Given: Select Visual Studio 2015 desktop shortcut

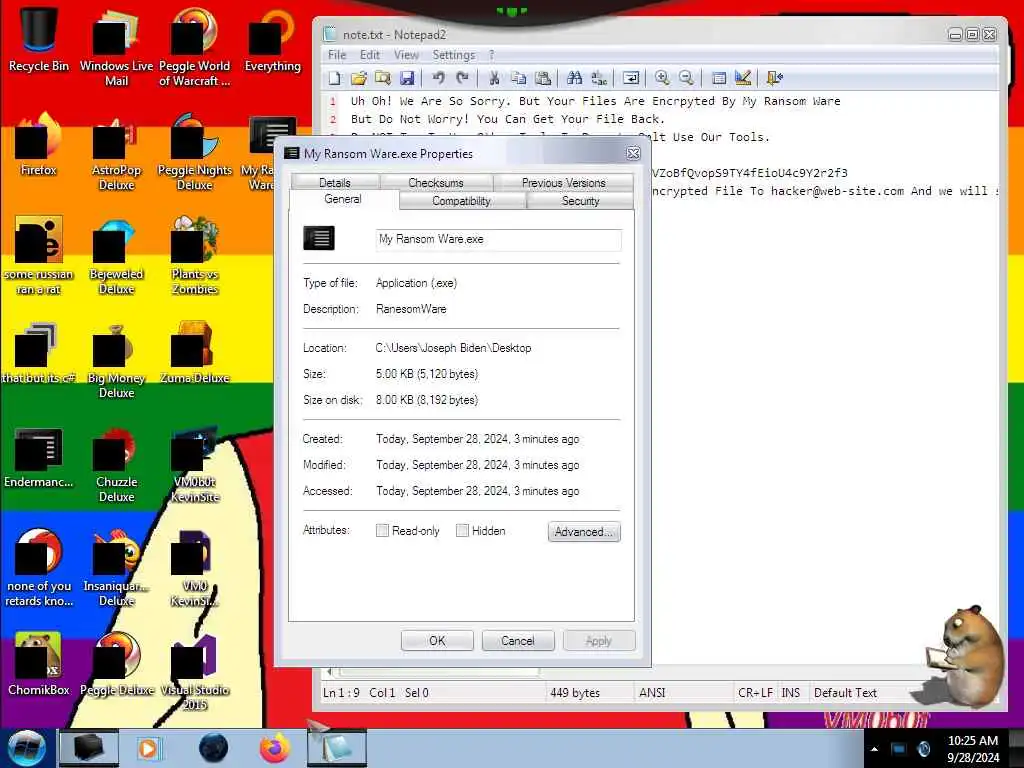Looking at the screenshot, I should (195, 671).
